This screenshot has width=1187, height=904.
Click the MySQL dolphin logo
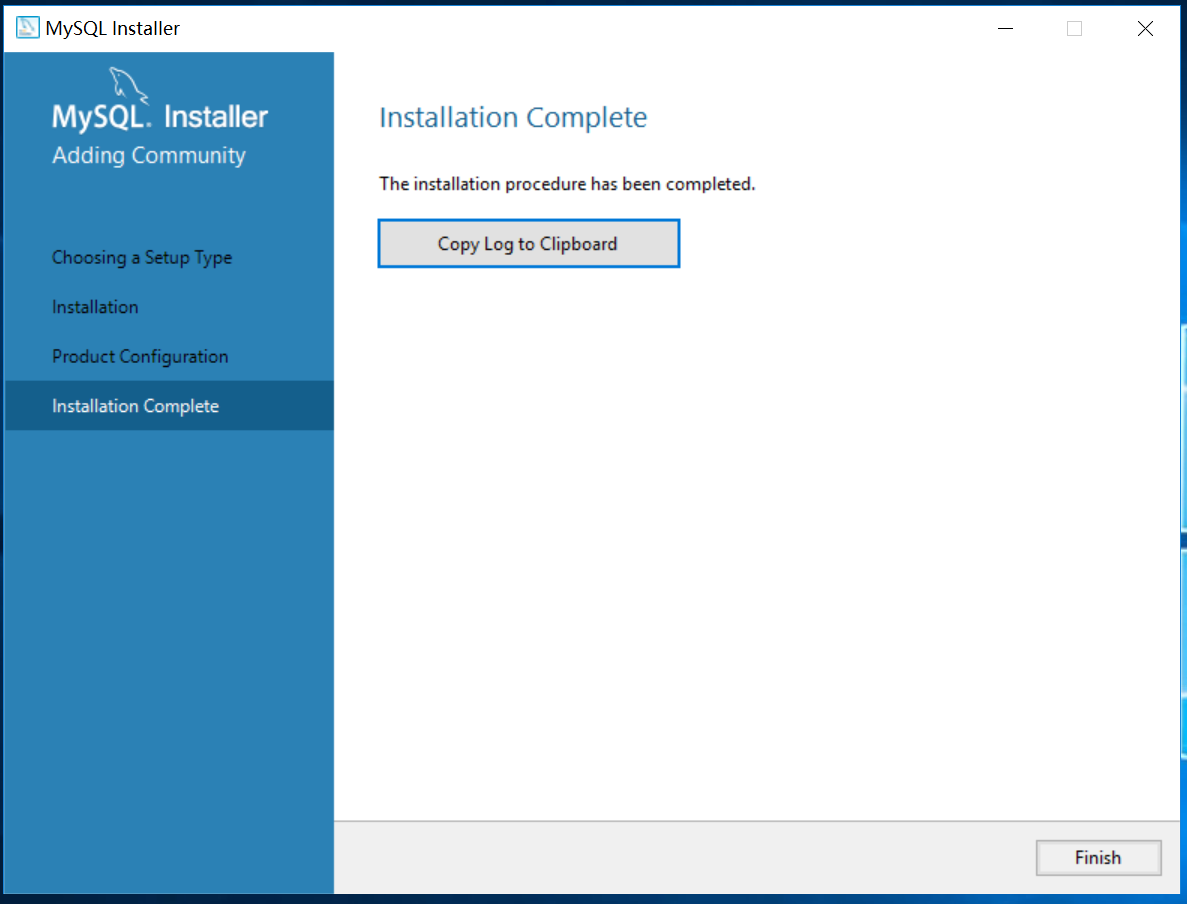[128, 84]
